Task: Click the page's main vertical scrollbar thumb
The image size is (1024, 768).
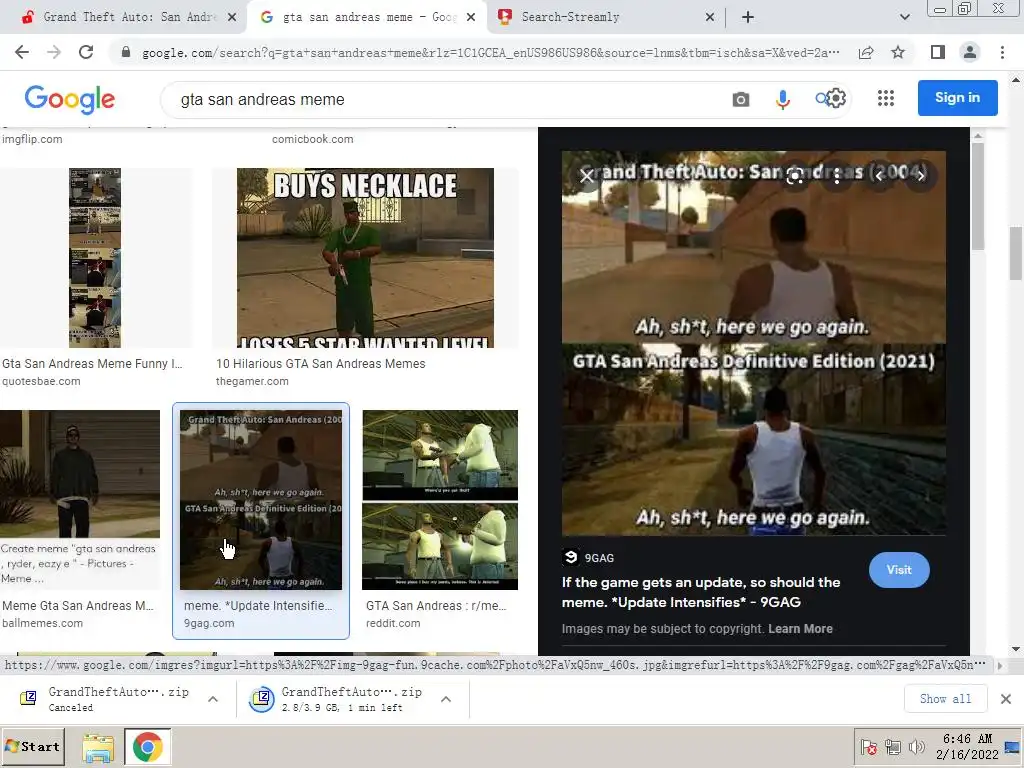Action: (x=1016, y=253)
